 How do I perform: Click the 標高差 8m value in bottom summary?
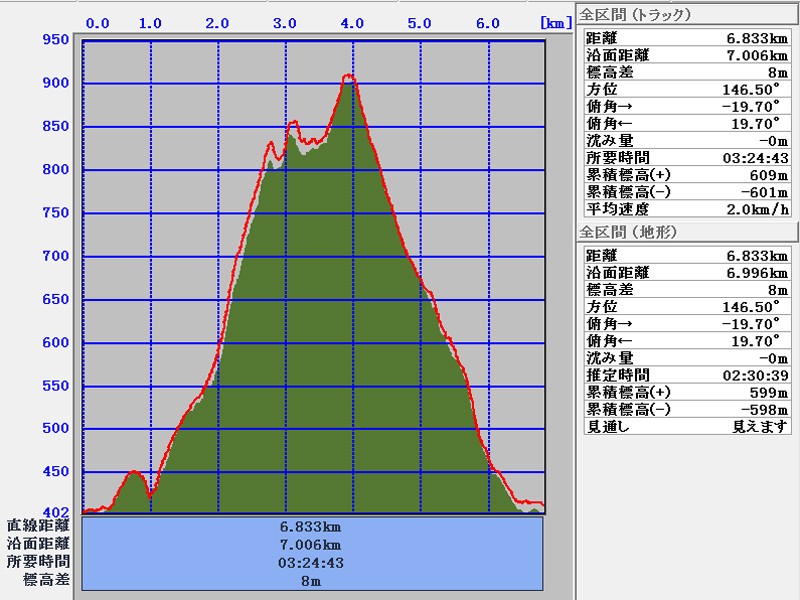click(x=312, y=580)
